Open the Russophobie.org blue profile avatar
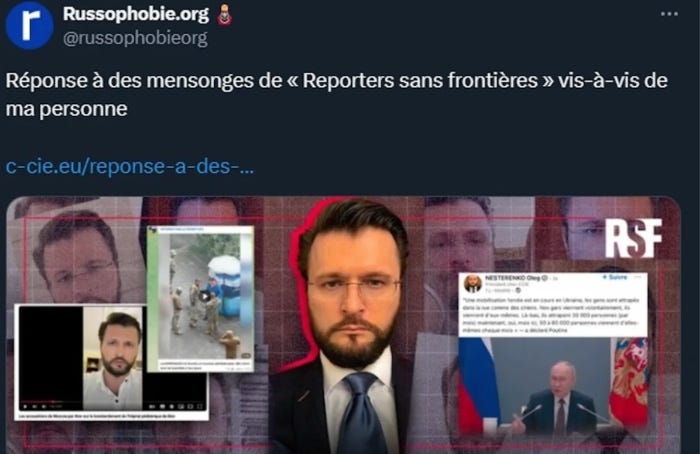The image size is (700, 454). 29,25
